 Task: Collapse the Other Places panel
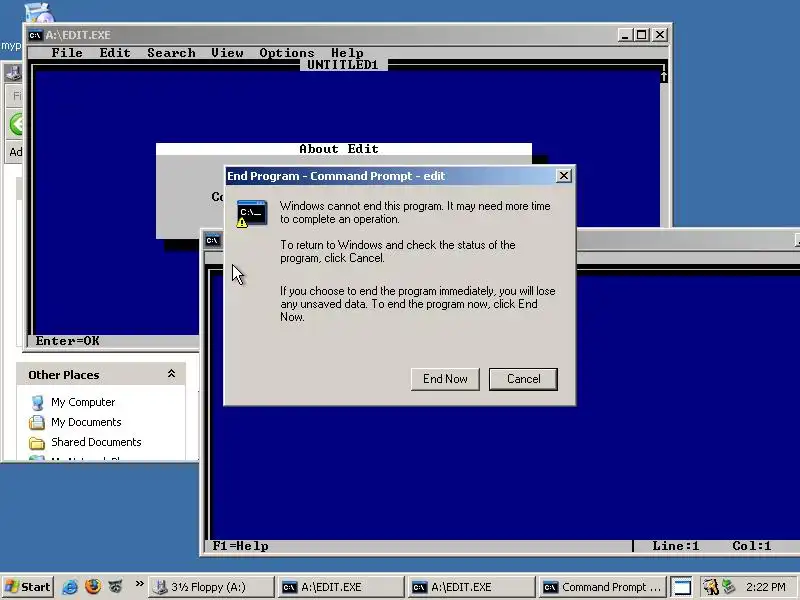(x=171, y=374)
